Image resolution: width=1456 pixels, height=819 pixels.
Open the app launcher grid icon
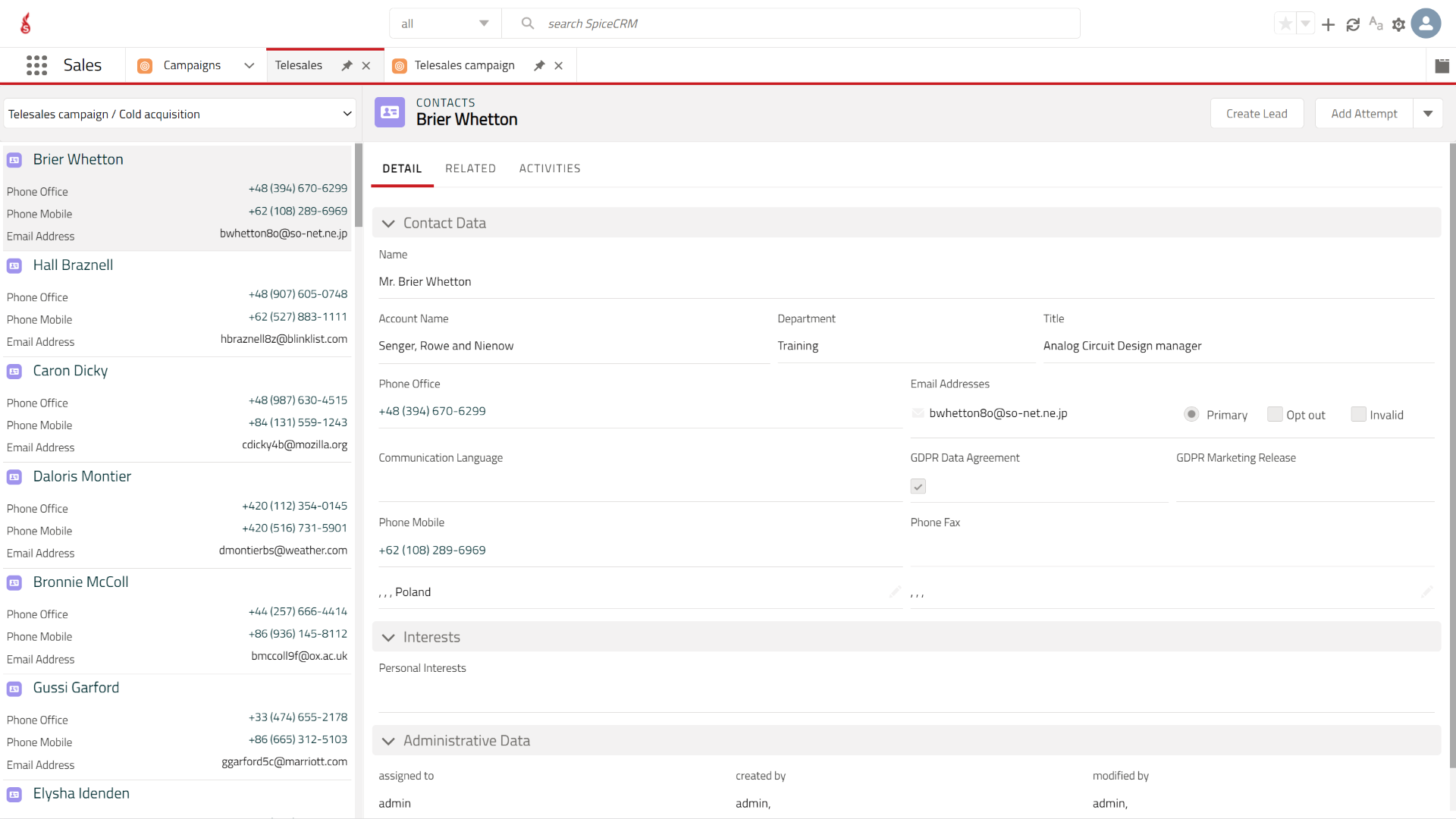[36, 65]
